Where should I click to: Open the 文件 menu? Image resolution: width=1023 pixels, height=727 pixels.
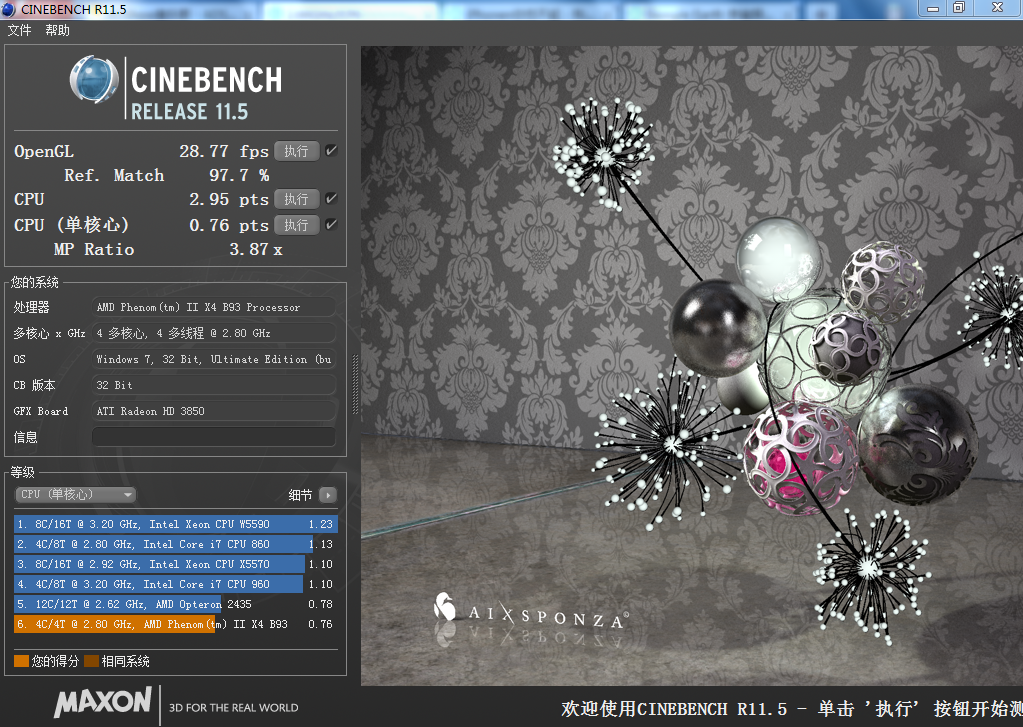pyautogui.click(x=20, y=30)
